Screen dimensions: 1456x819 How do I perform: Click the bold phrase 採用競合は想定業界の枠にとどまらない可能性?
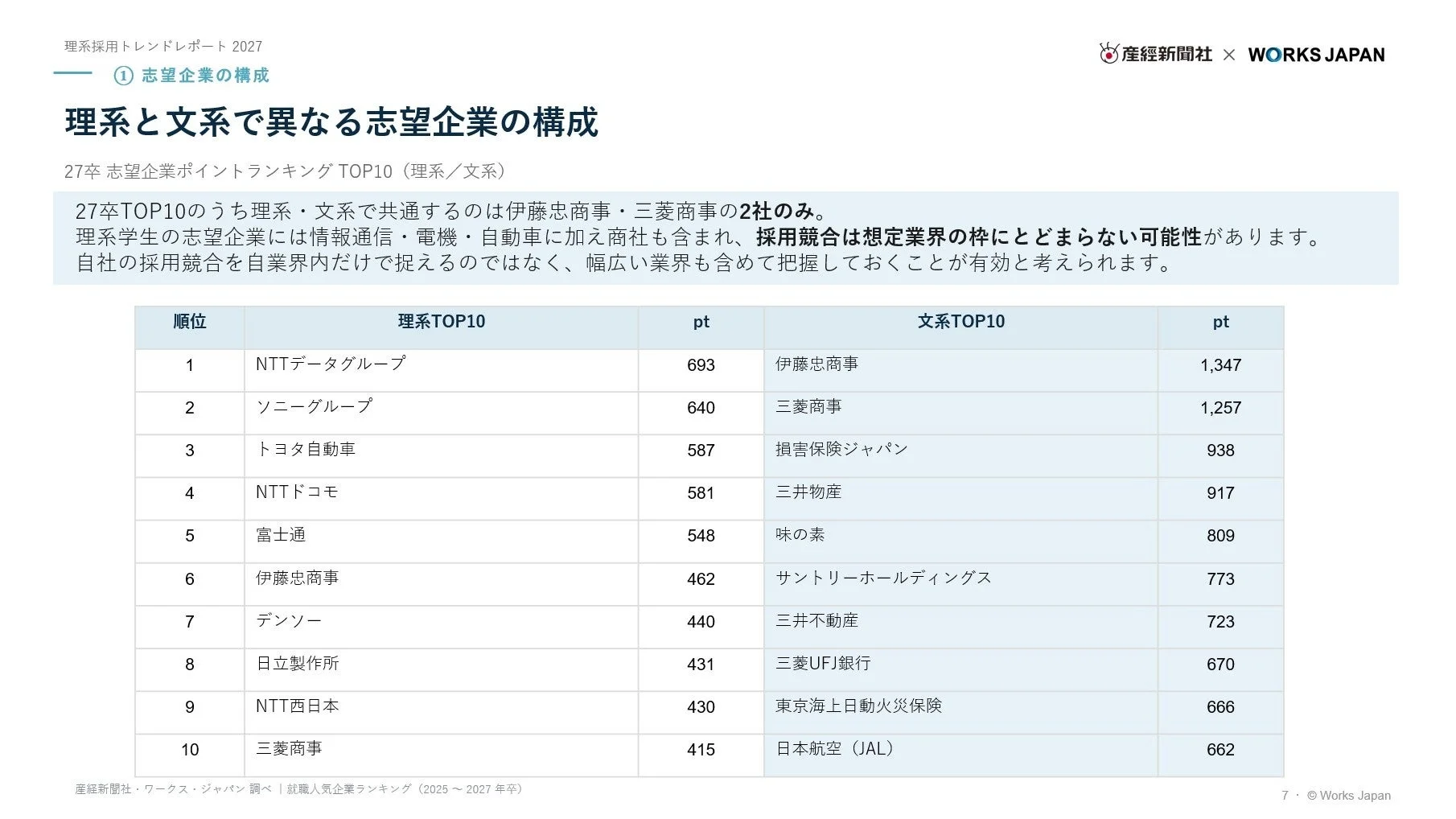pyautogui.click(x=978, y=237)
